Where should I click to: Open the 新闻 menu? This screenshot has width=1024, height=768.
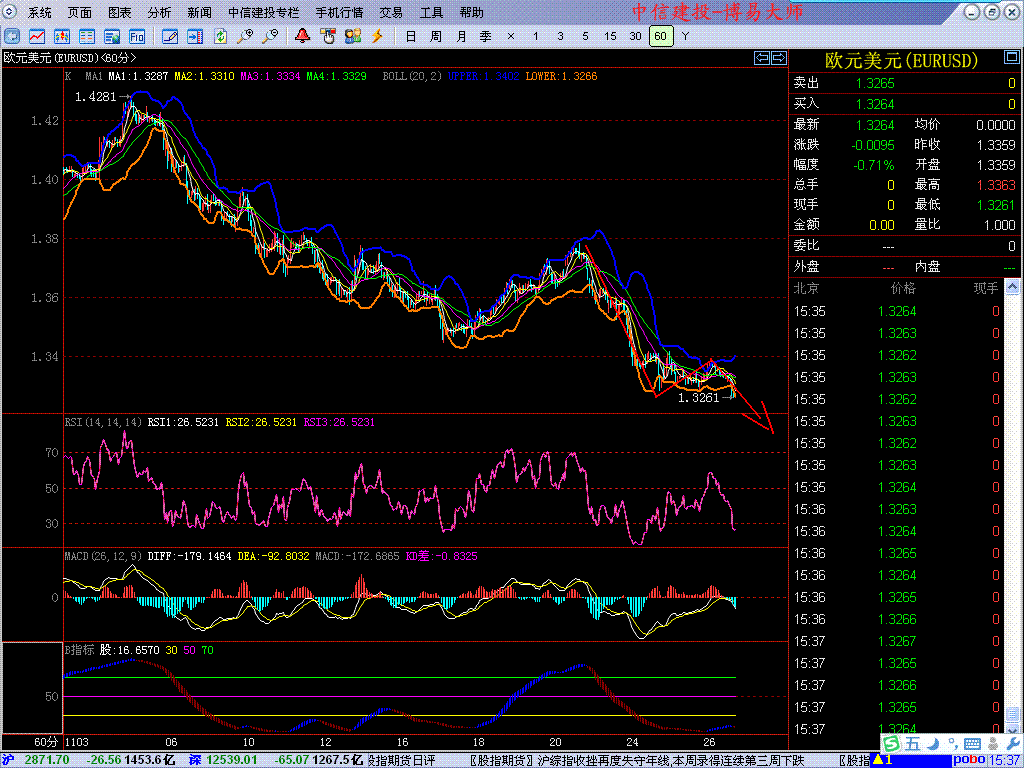coord(199,12)
